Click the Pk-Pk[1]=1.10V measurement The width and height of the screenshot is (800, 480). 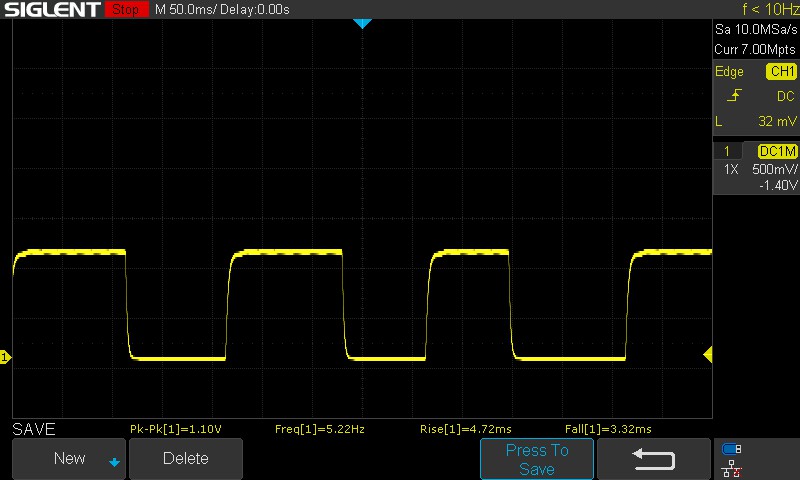pos(176,429)
